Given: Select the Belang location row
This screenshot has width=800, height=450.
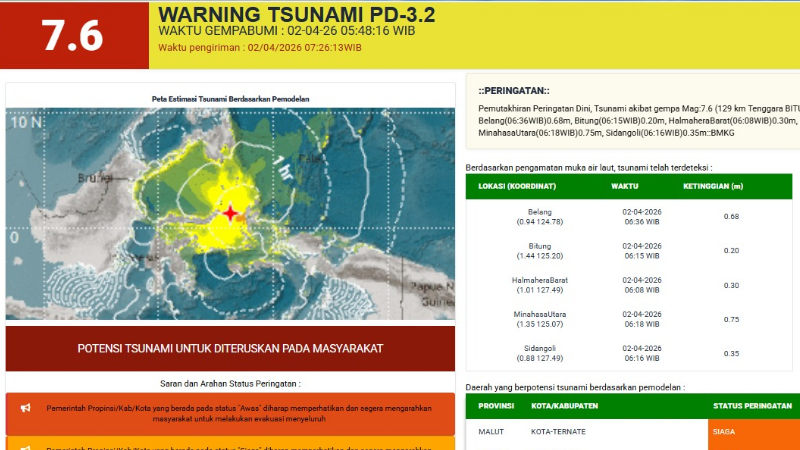Looking at the screenshot, I should click(x=632, y=216).
